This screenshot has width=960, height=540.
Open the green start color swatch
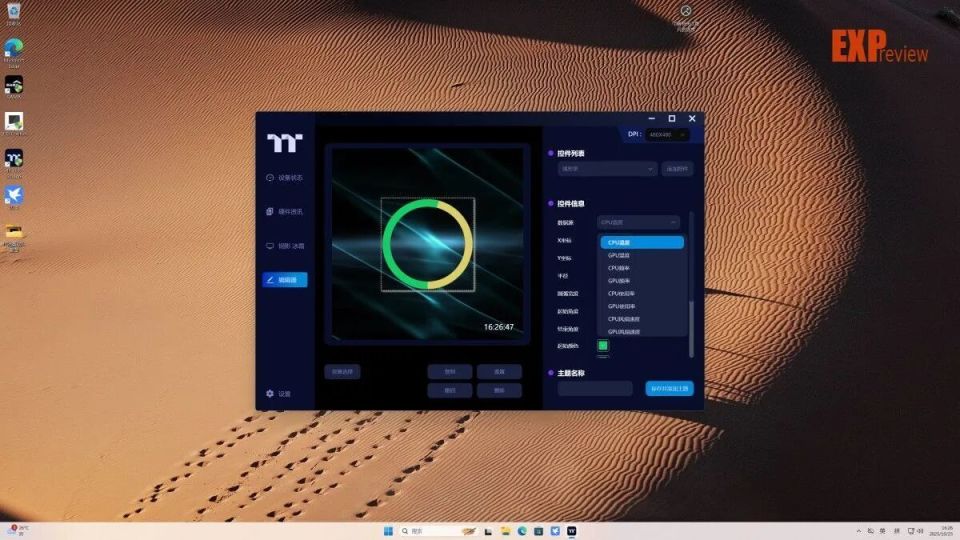point(603,346)
